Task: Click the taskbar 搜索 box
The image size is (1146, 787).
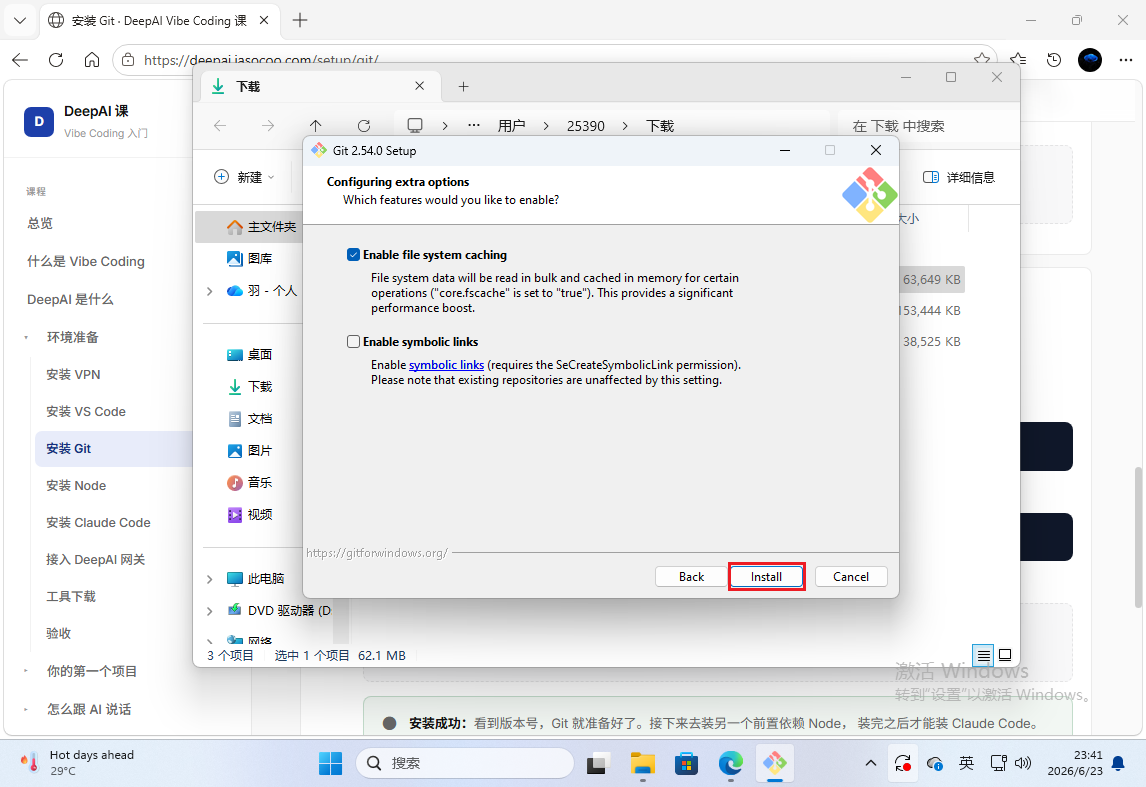Action: point(465,763)
